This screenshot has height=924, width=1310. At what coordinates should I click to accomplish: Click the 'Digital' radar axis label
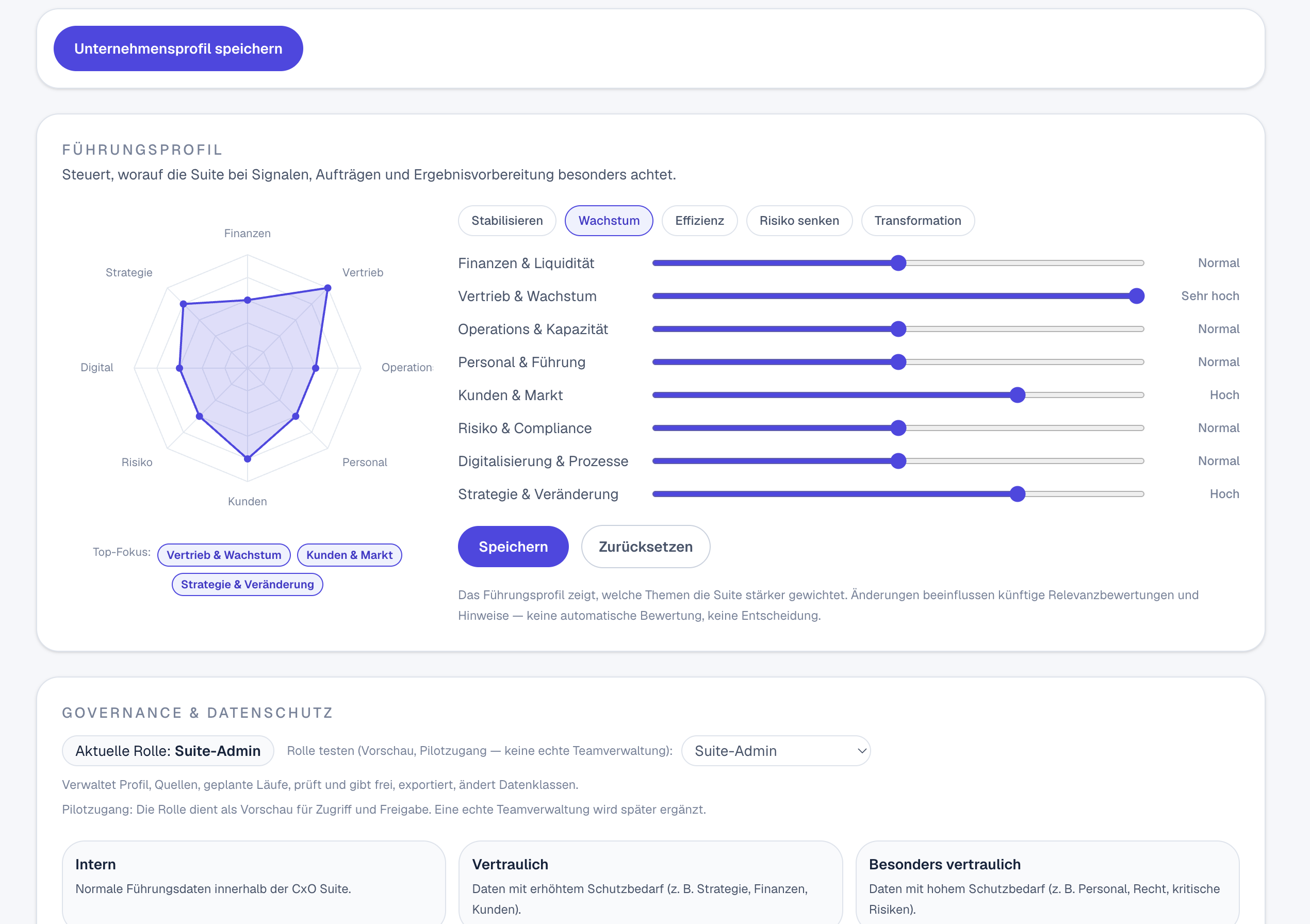97,367
